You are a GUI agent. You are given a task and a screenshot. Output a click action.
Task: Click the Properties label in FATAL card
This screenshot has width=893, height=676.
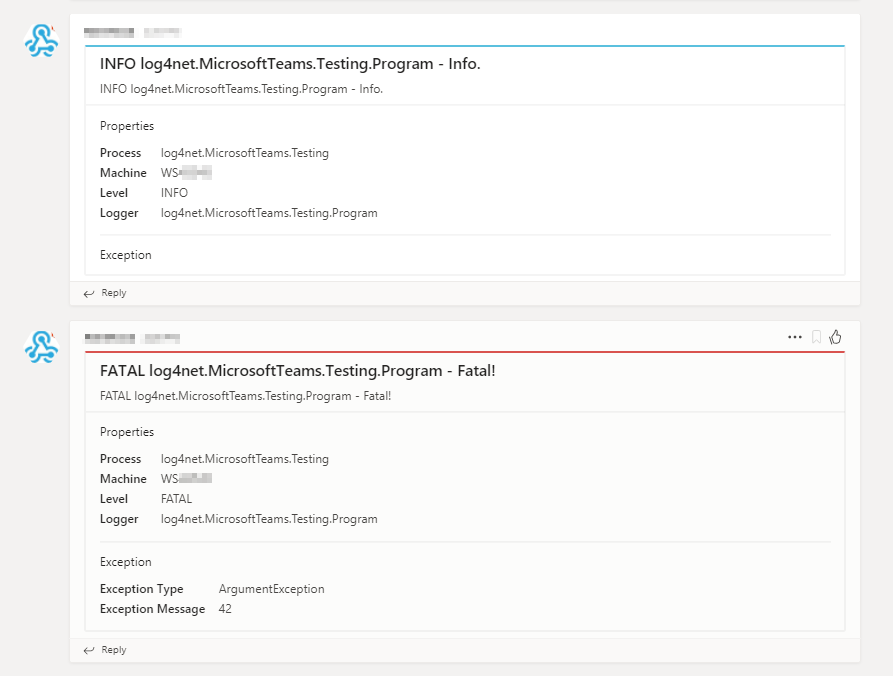[x=126, y=432]
